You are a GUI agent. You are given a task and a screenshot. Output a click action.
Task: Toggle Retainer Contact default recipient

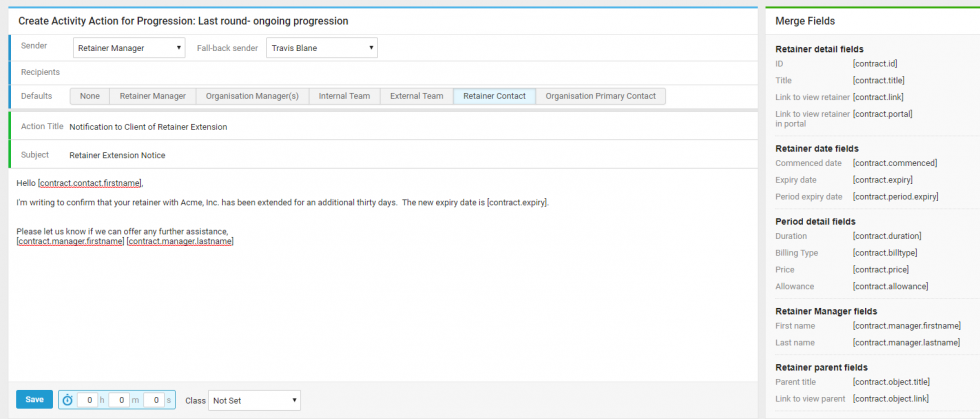(494, 96)
